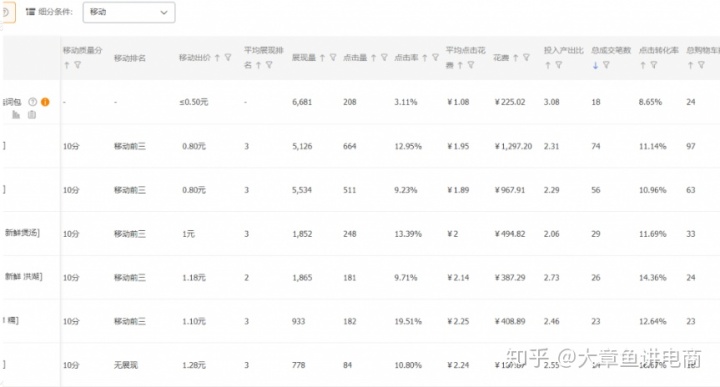Screen dimensions: 720x387
Task: Click orders value 74
Action: point(596,146)
